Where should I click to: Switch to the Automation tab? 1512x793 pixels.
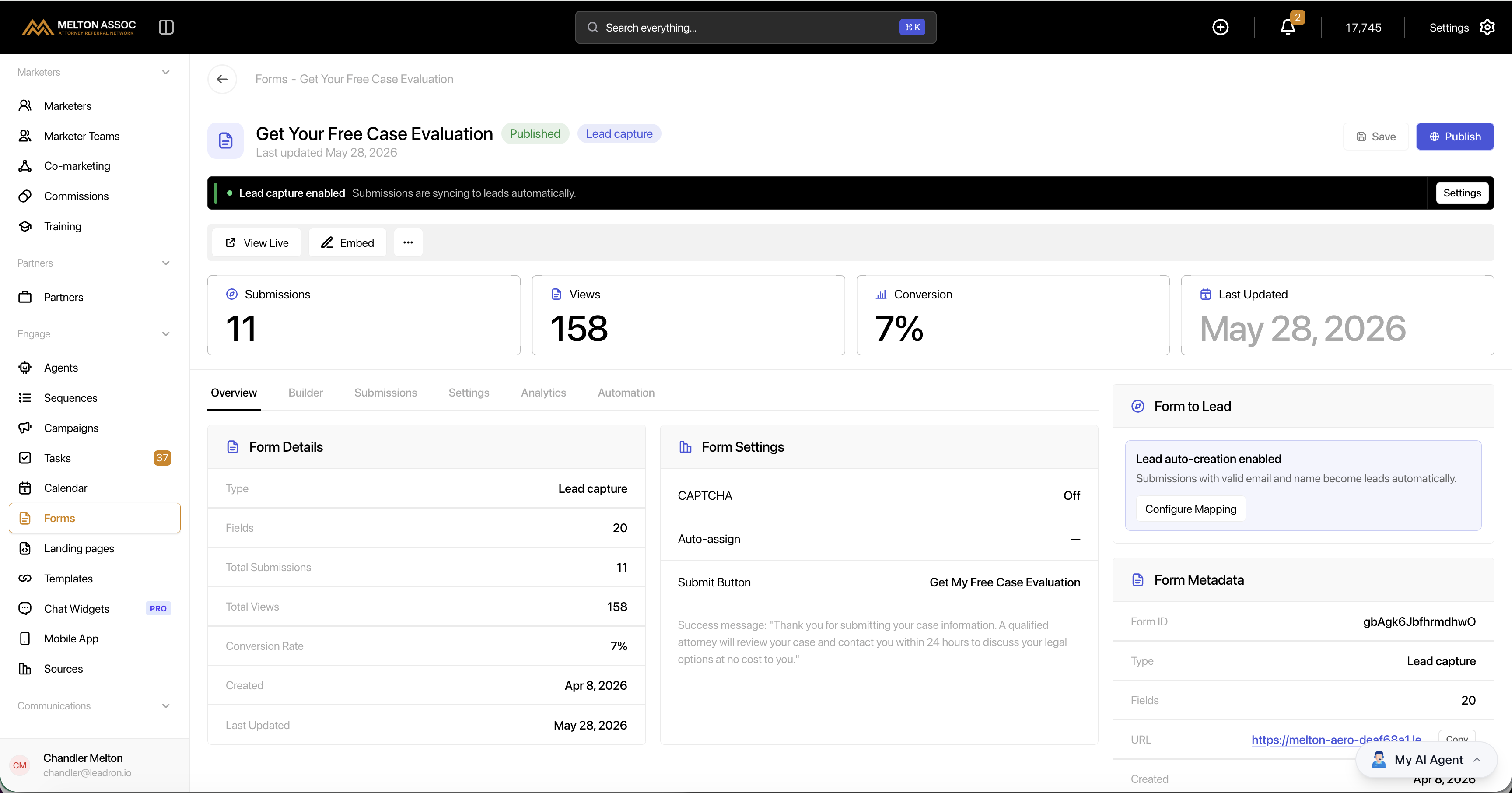coord(626,393)
